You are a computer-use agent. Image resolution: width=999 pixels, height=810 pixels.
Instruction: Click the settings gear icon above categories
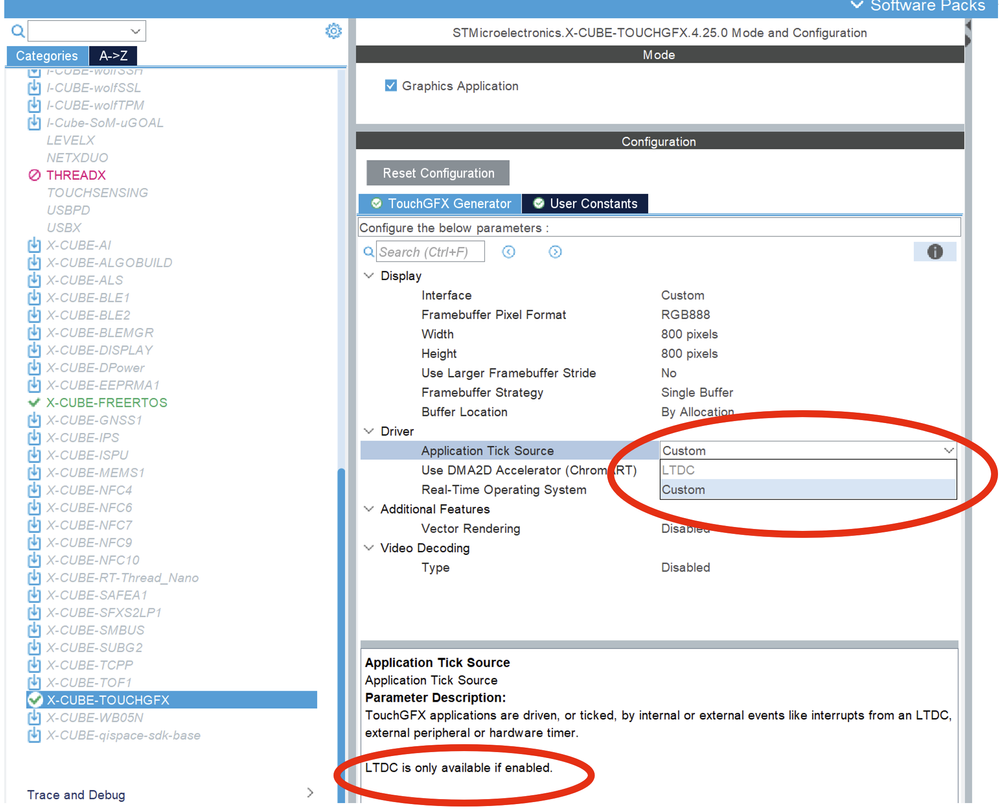(x=333, y=31)
